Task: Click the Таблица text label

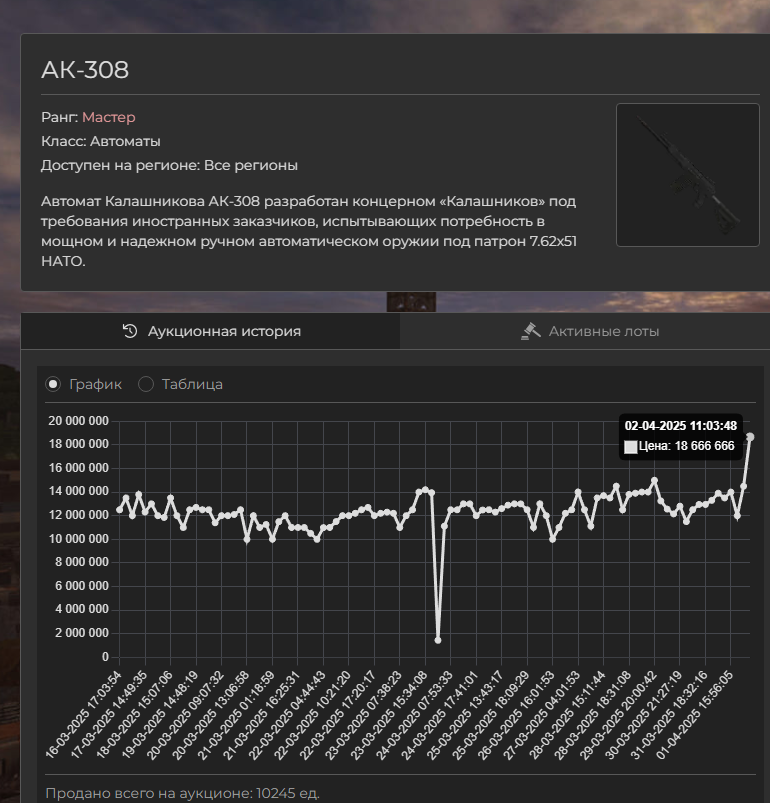Action: click(192, 384)
